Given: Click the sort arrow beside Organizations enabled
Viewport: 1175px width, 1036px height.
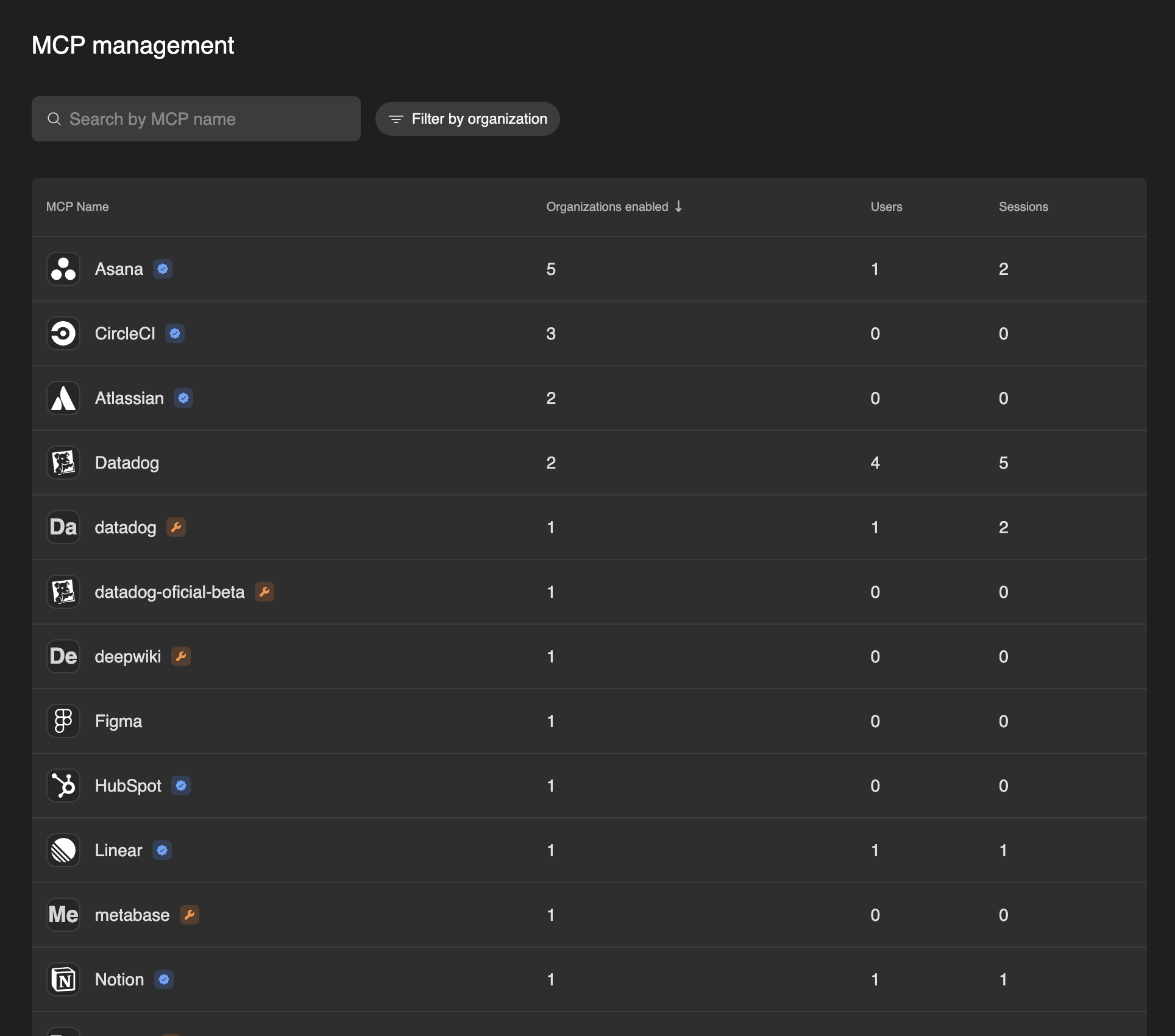Looking at the screenshot, I should coord(679,207).
